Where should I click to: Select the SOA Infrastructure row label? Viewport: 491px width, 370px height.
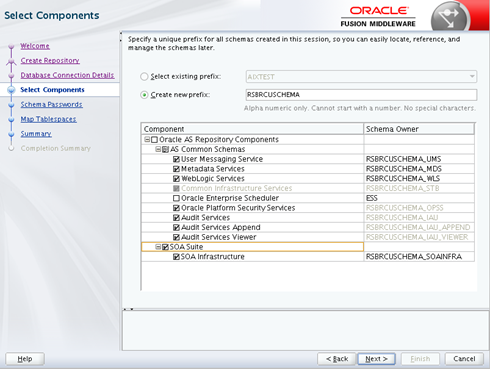coord(213,257)
